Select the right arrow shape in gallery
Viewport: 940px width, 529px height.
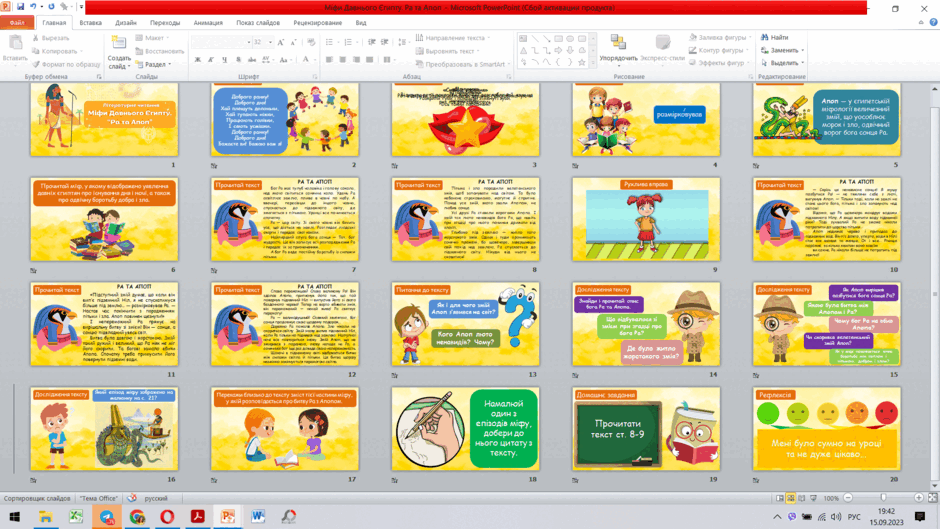click(x=559, y=50)
